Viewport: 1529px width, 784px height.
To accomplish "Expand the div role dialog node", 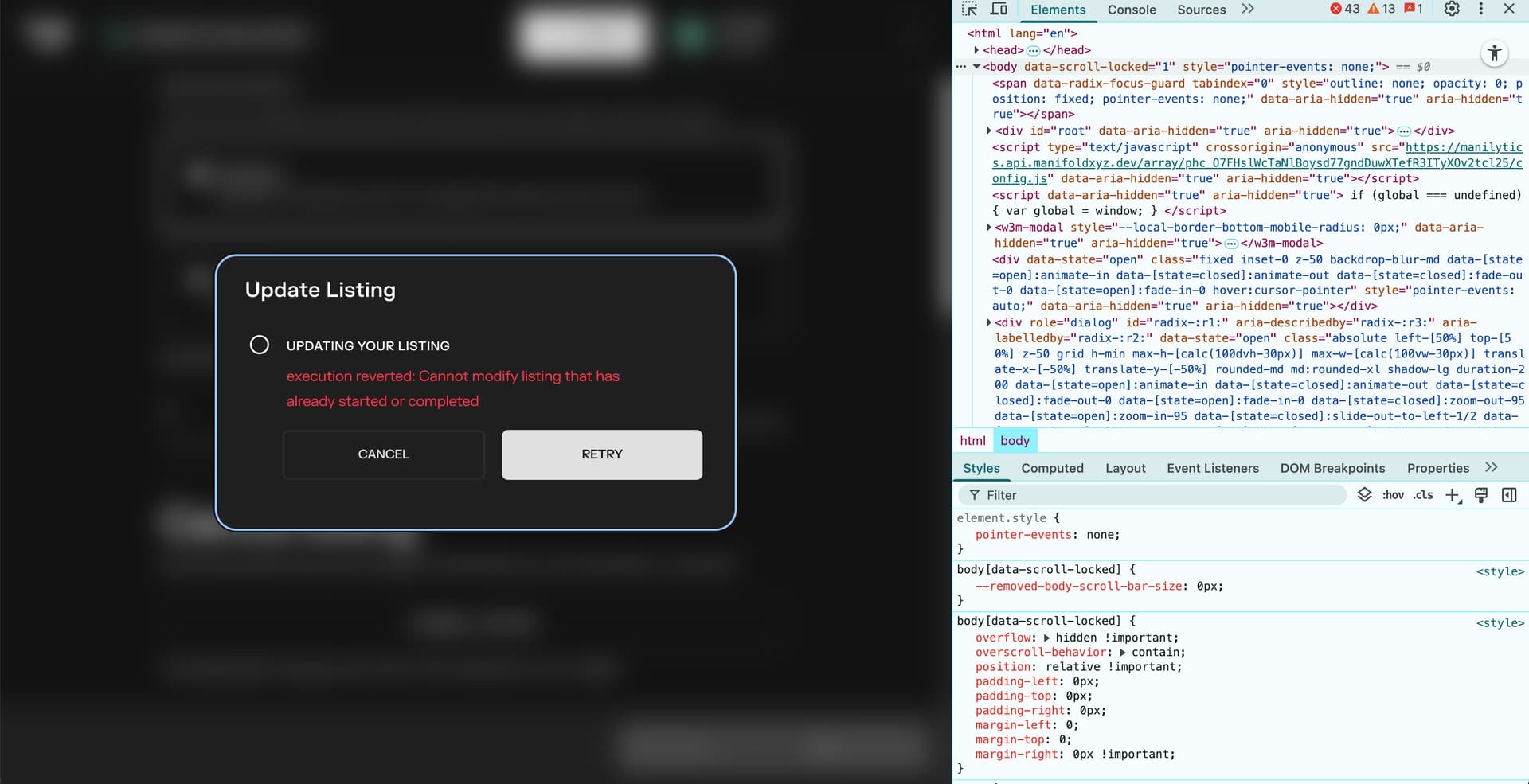I will point(988,322).
